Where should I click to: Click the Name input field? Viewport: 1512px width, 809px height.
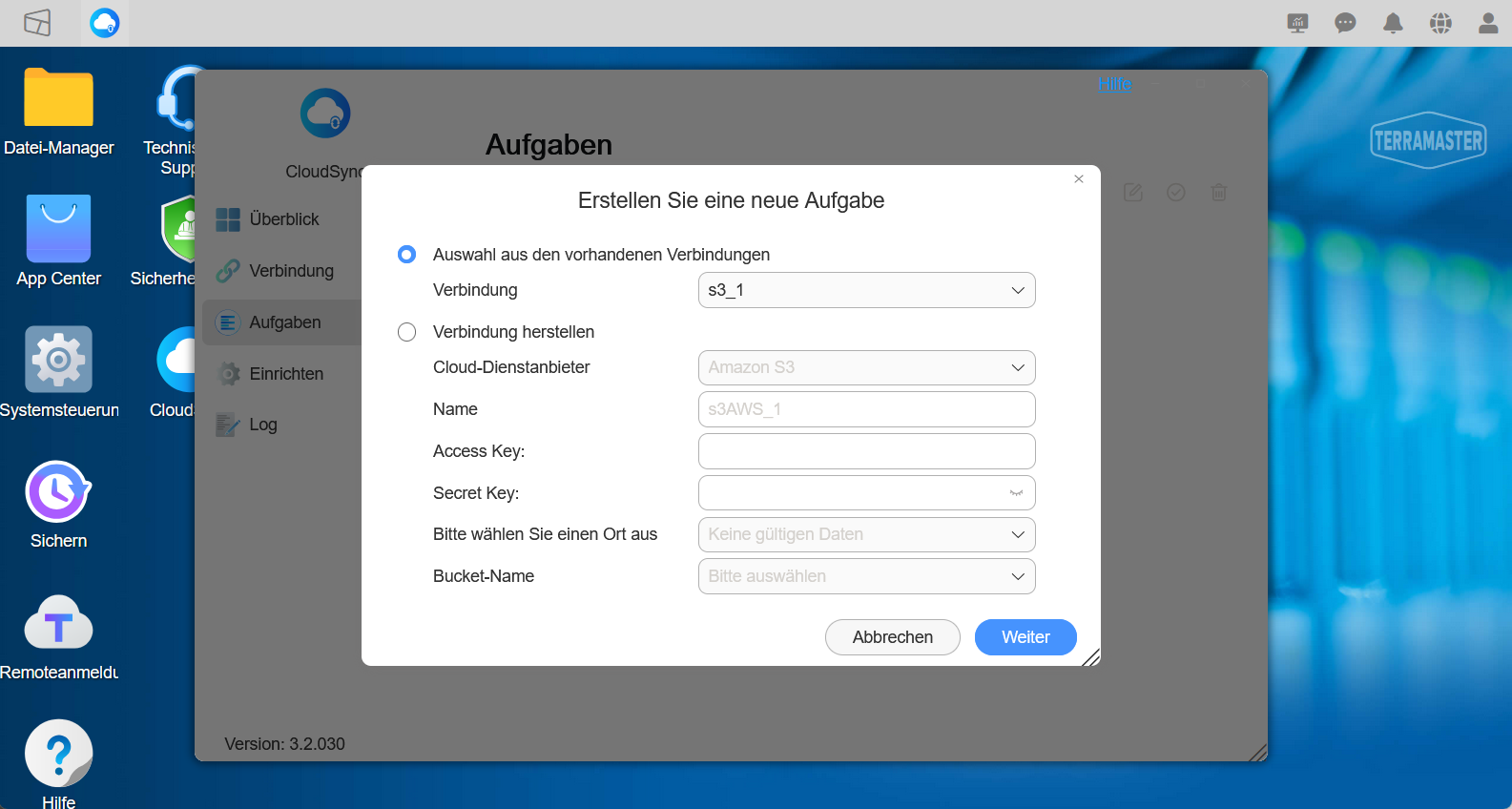[867, 409]
